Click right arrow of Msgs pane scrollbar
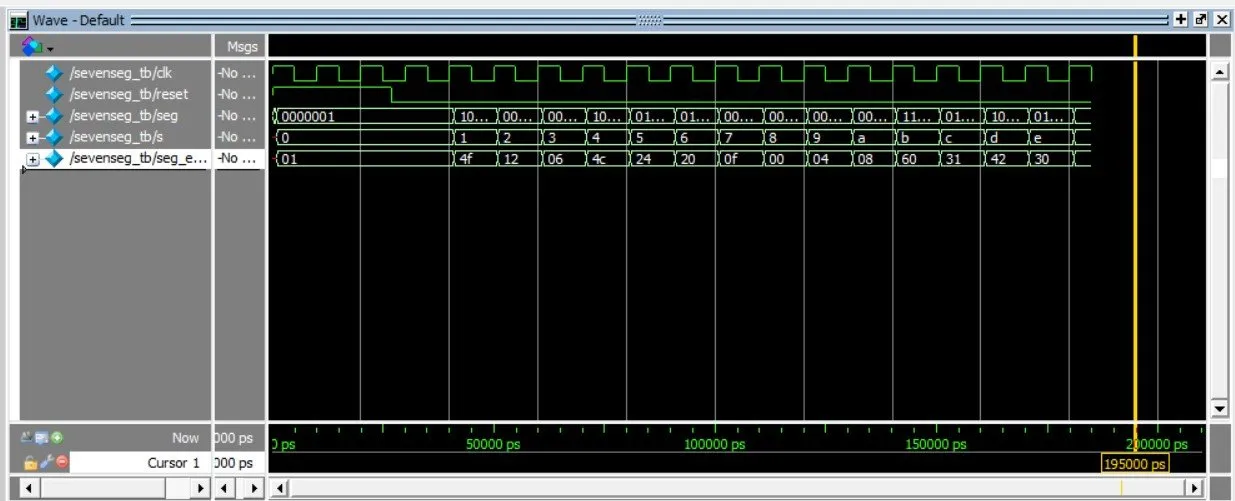The image size is (1235, 501). pos(255,488)
